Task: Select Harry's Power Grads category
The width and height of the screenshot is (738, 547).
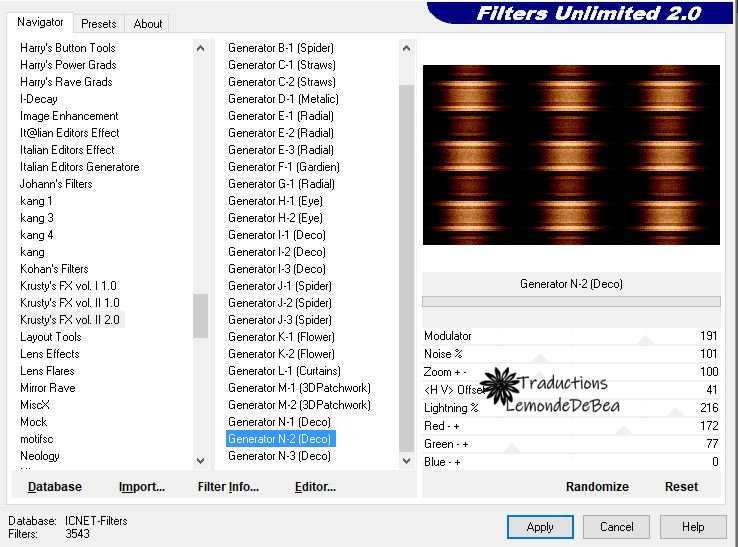Action: pyautogui.click(x=68, y=65)
